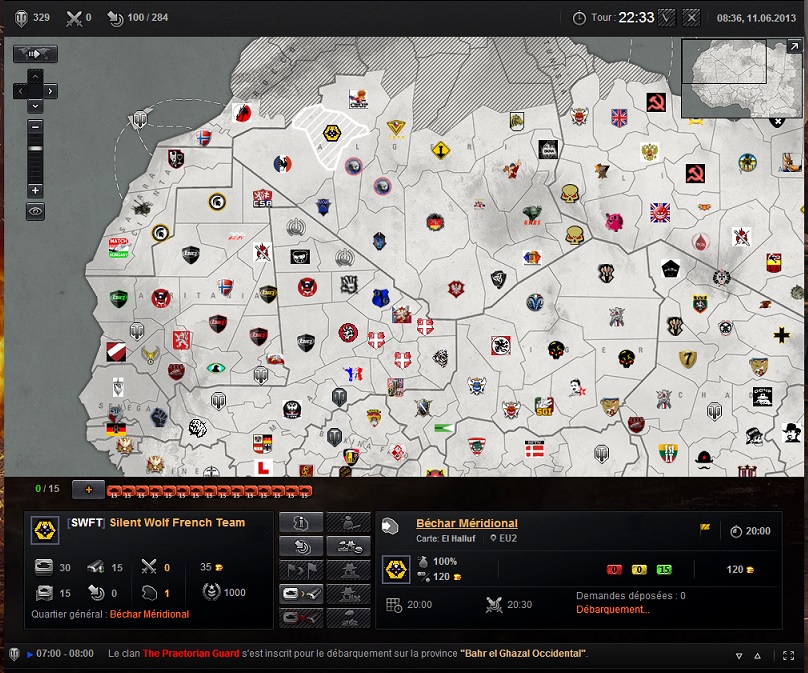Pan the map up with the arrow
This screenshot has height=673, width=808.
coord(35,77)
